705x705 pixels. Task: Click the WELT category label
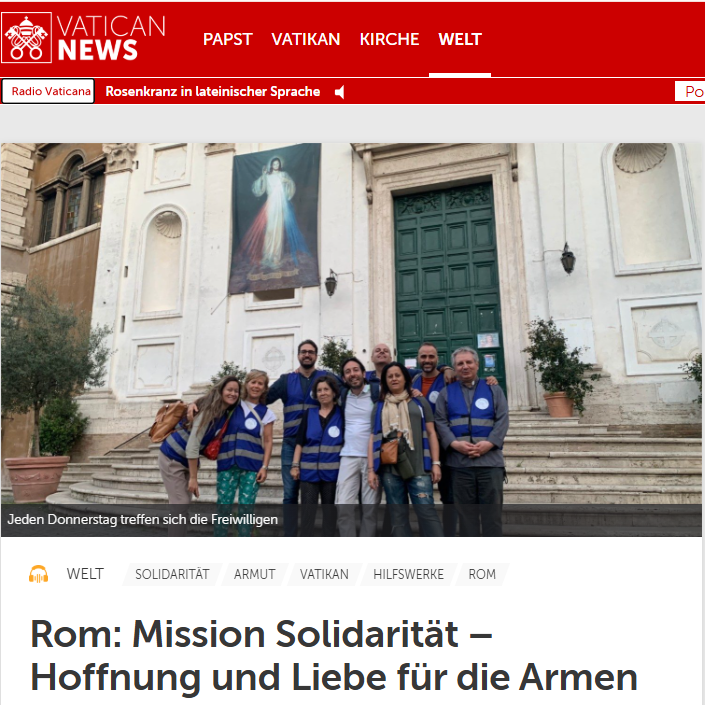click(x=85, y=574)
